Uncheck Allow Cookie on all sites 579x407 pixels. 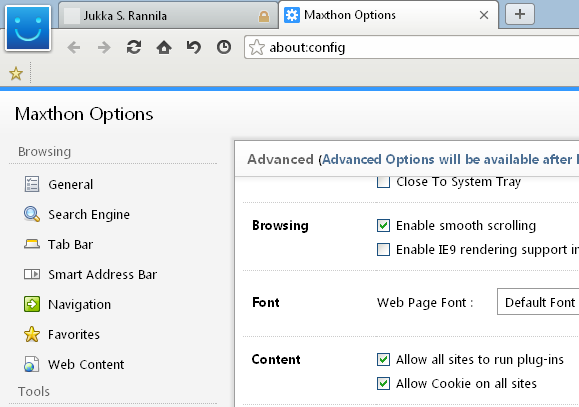[x=383, y=383]
